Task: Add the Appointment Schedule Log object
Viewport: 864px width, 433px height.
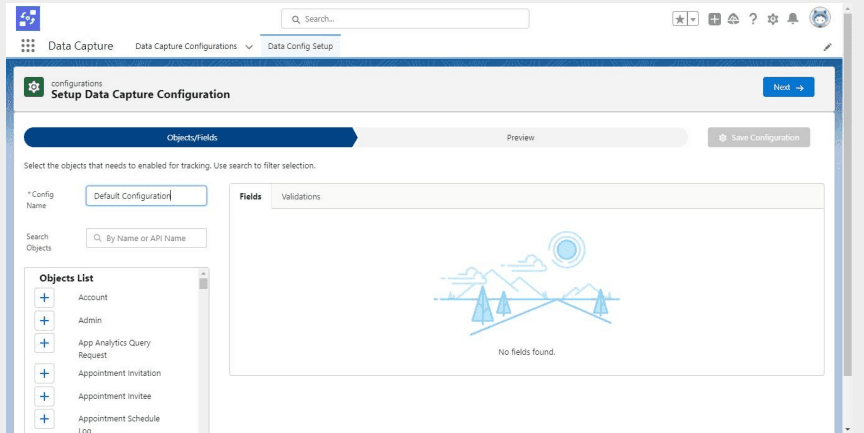Action: point(45,419)
